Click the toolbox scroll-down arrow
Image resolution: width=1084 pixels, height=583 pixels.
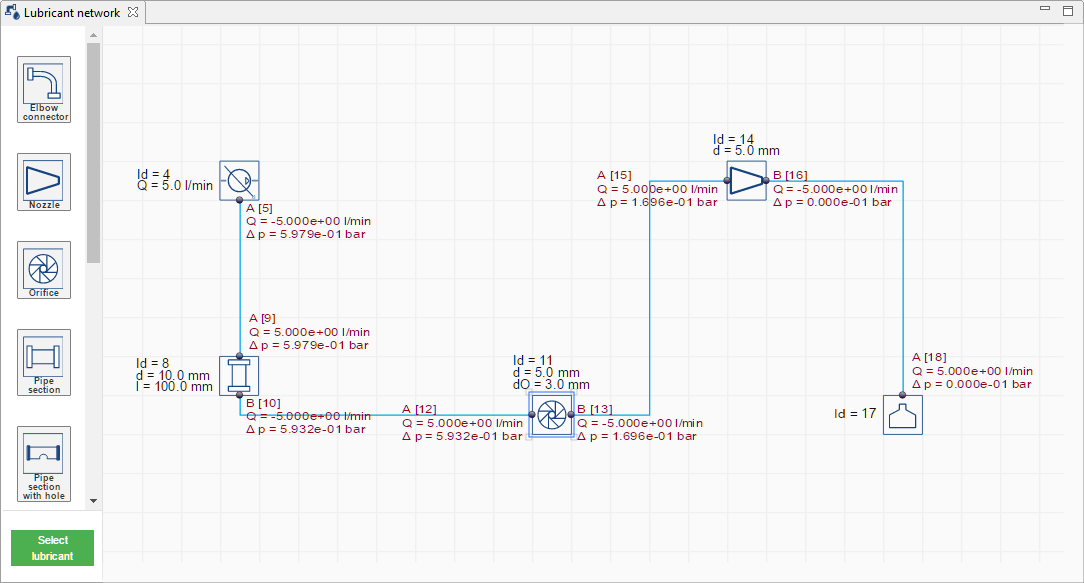tap(93, 500)
